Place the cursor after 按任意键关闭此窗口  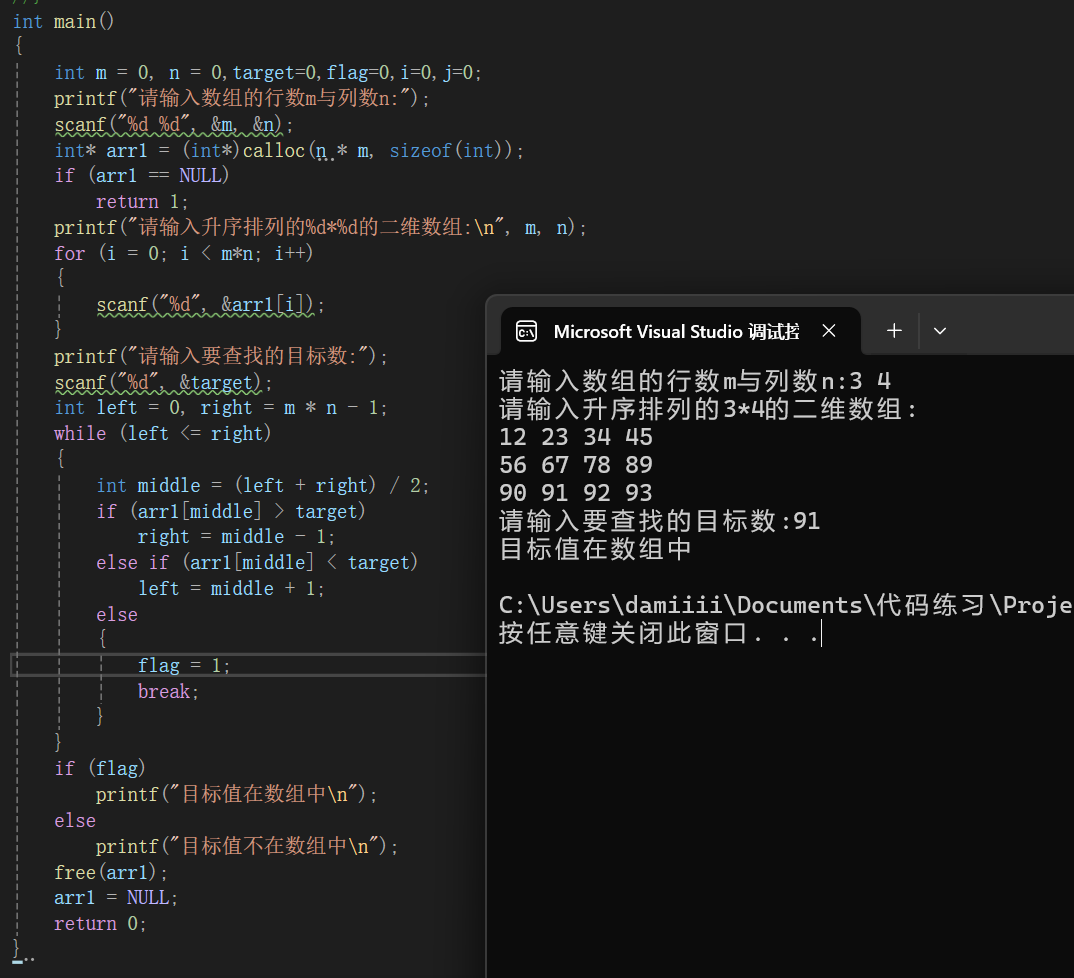(x=822, y=634)
